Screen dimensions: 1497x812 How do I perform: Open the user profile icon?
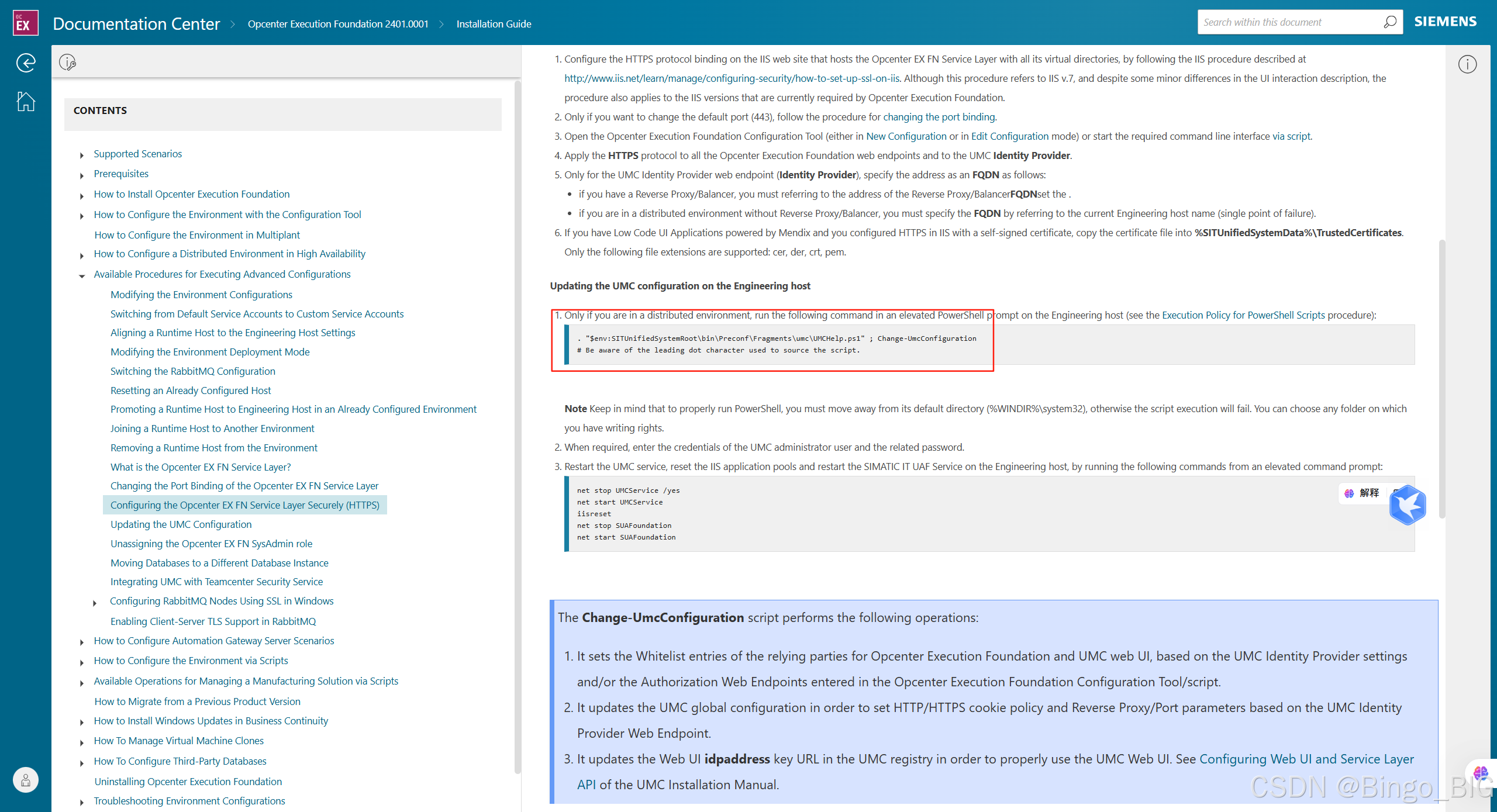[x=26, y=779]
